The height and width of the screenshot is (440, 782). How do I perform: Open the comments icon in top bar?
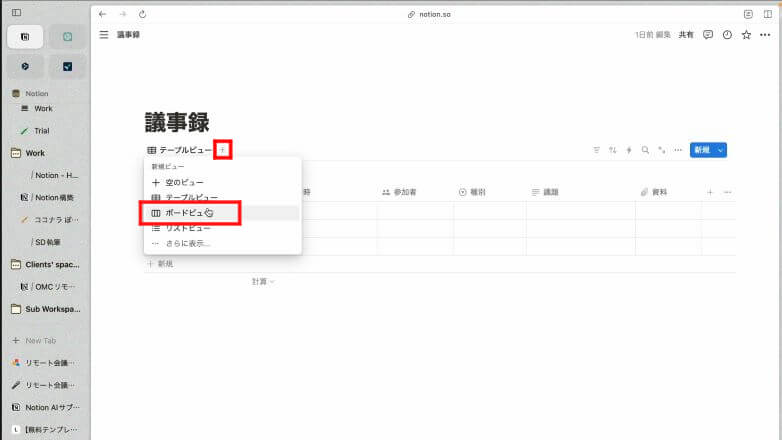point(708,34)
